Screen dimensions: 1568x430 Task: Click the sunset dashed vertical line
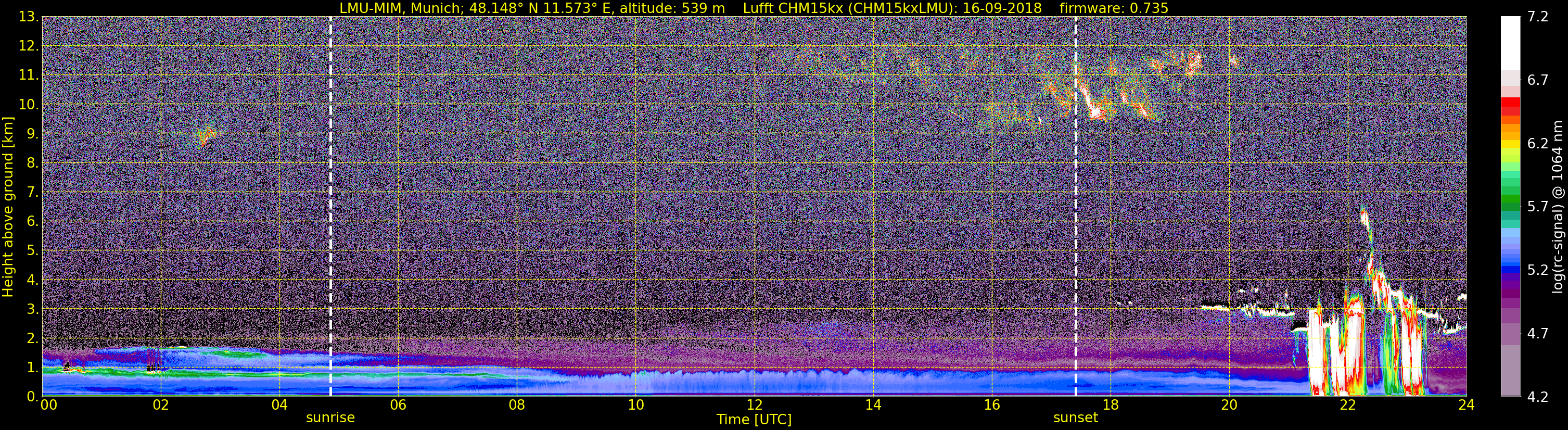click(x=1076, y=207)
